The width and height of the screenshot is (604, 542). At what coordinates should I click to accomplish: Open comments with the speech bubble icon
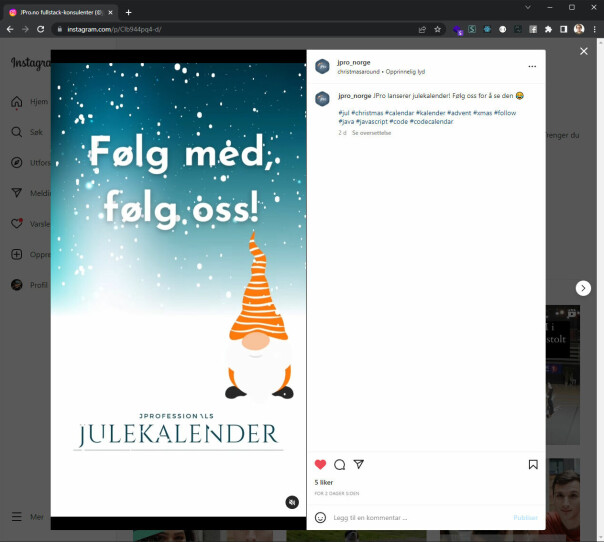[x=339, y=465]
